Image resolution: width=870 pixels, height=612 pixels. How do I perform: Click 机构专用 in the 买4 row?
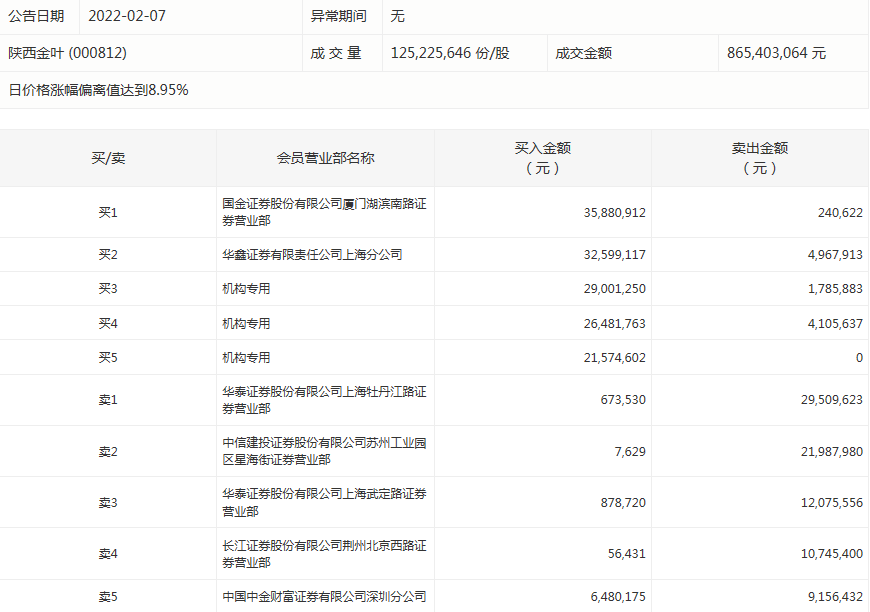[246, 323]
